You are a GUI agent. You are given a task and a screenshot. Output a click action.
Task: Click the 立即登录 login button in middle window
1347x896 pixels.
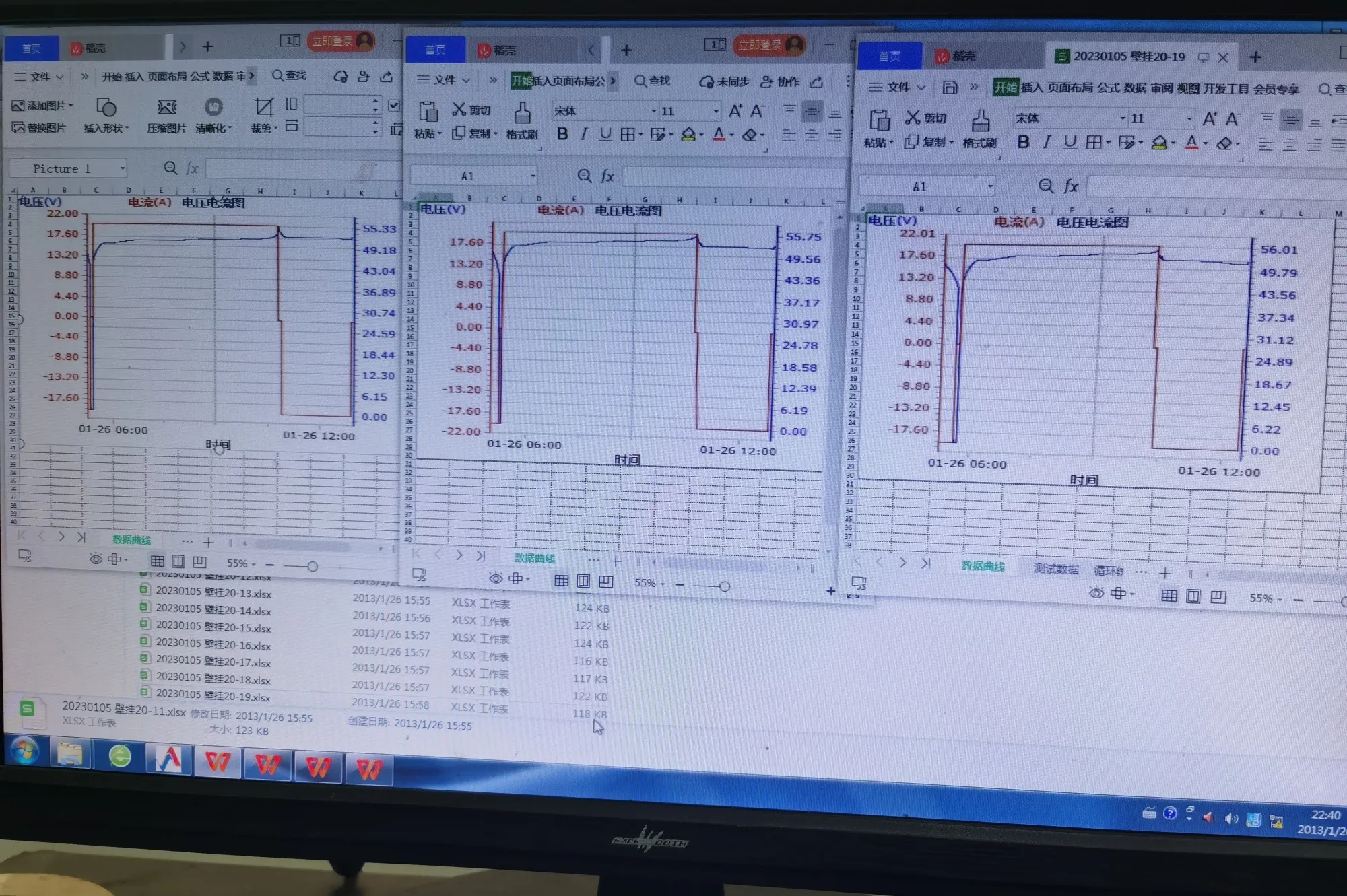coord(760,45)
